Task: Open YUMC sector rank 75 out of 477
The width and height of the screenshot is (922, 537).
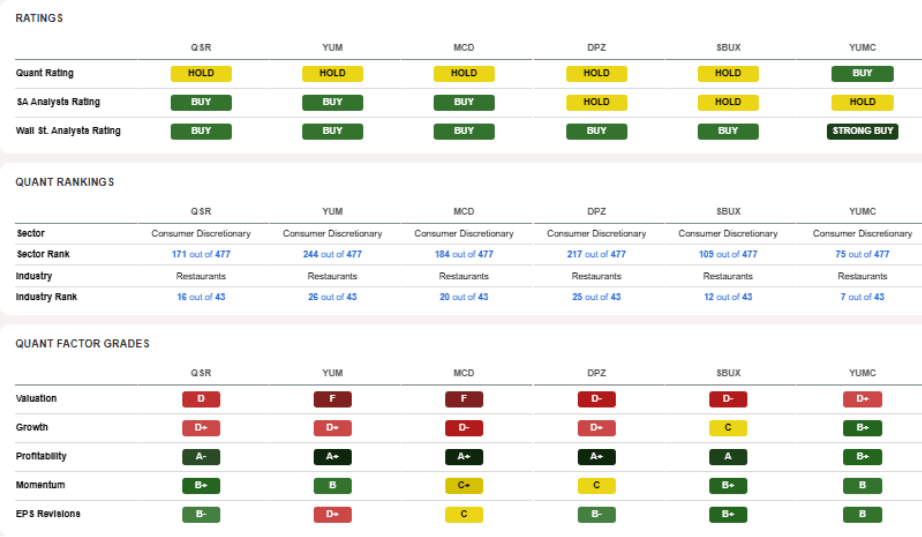Action: tap(862, 254)
